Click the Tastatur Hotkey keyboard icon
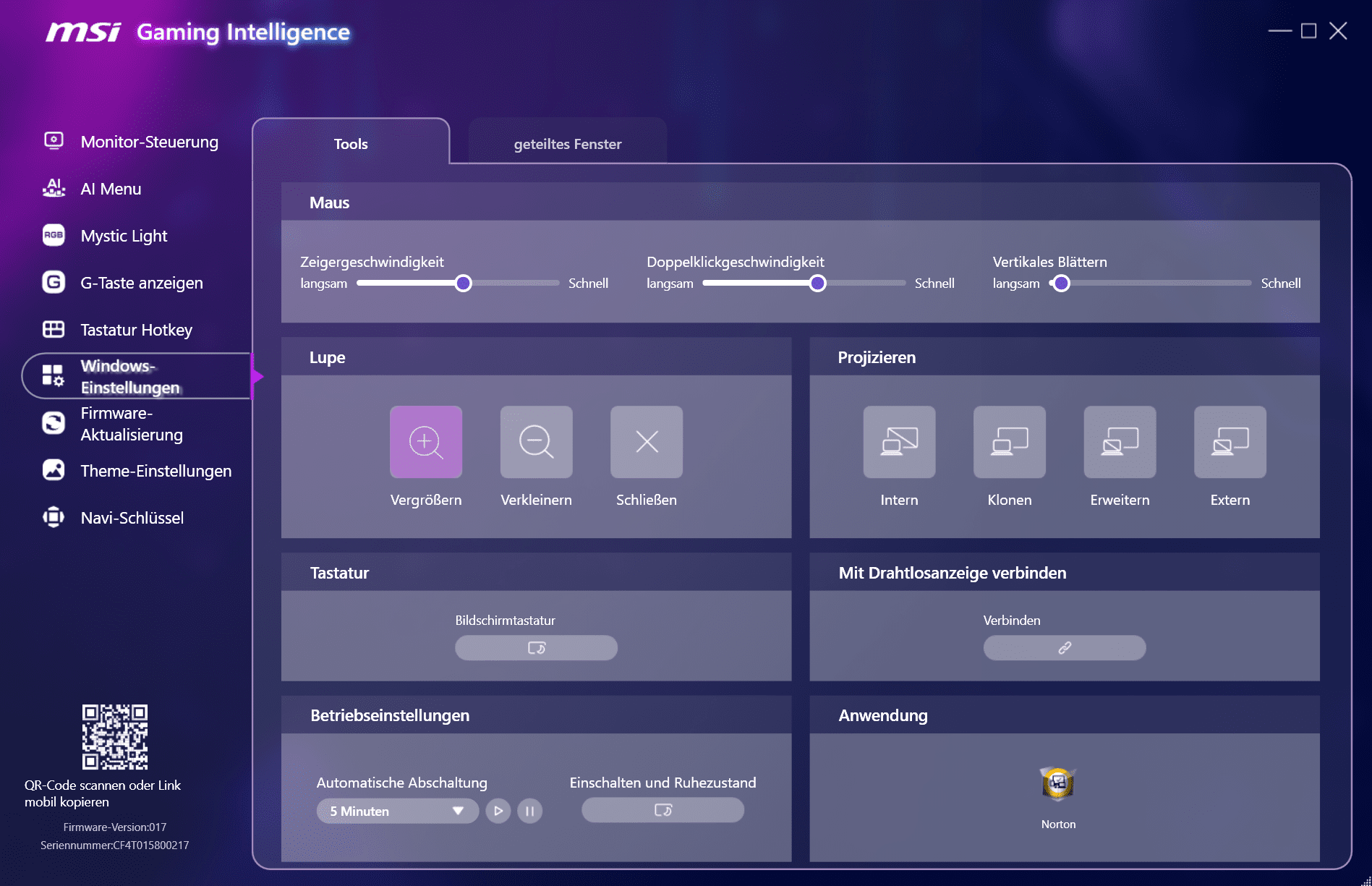The width and height of the screenshot is (1372, 886). (x=54, y=329)
